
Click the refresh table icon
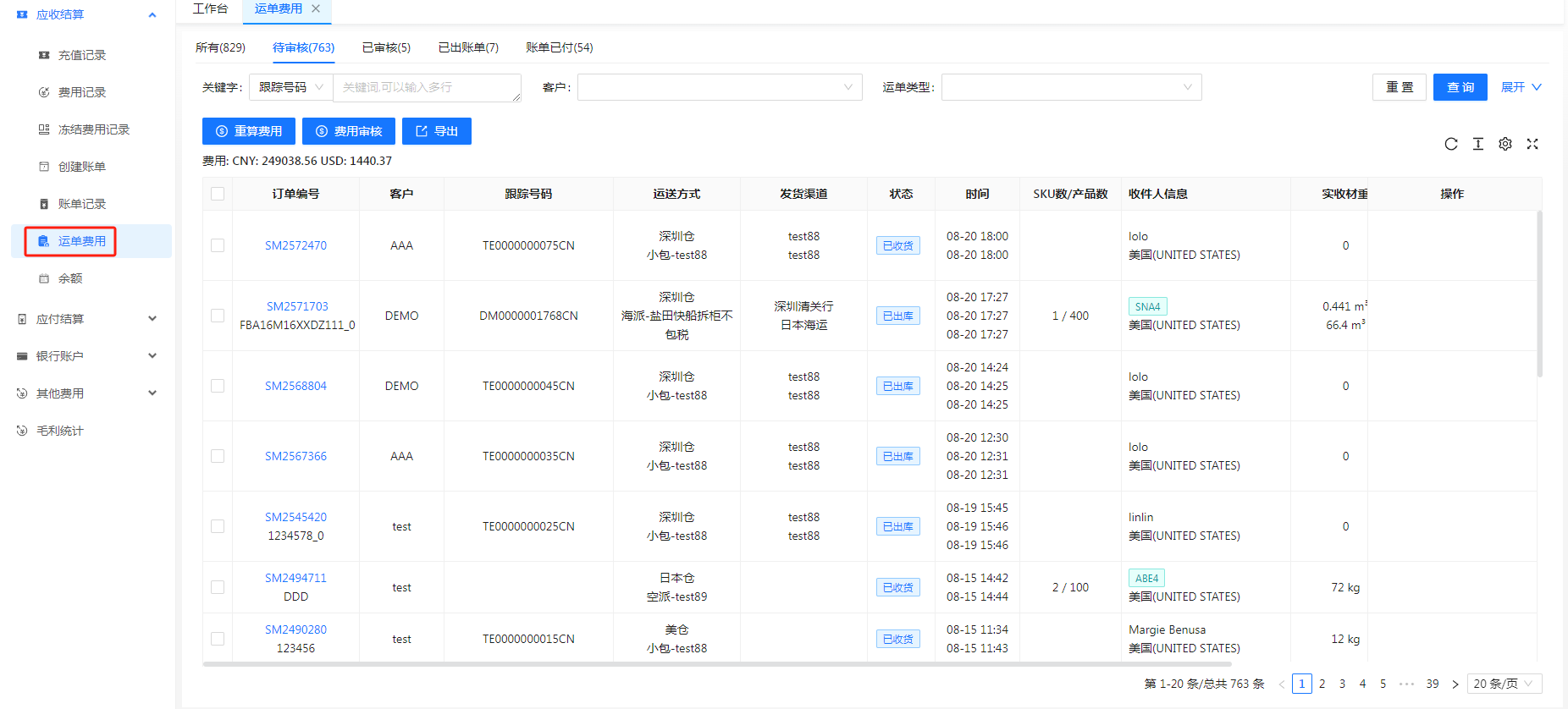(1451, 144)
